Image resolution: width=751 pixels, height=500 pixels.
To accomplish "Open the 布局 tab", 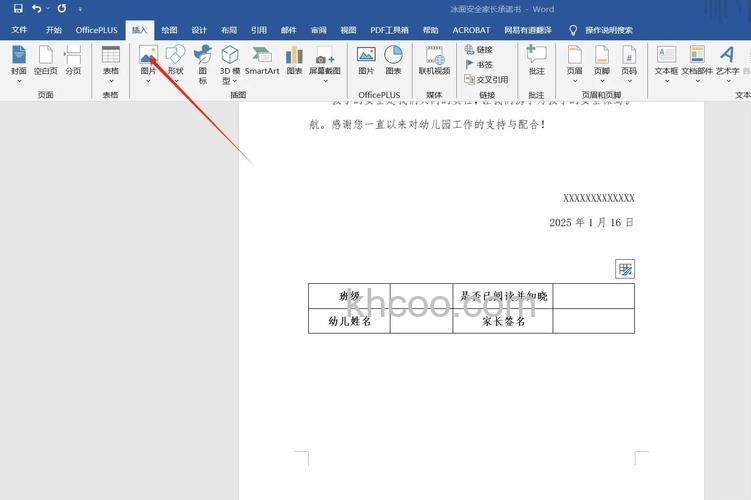I will pos(229,30).
